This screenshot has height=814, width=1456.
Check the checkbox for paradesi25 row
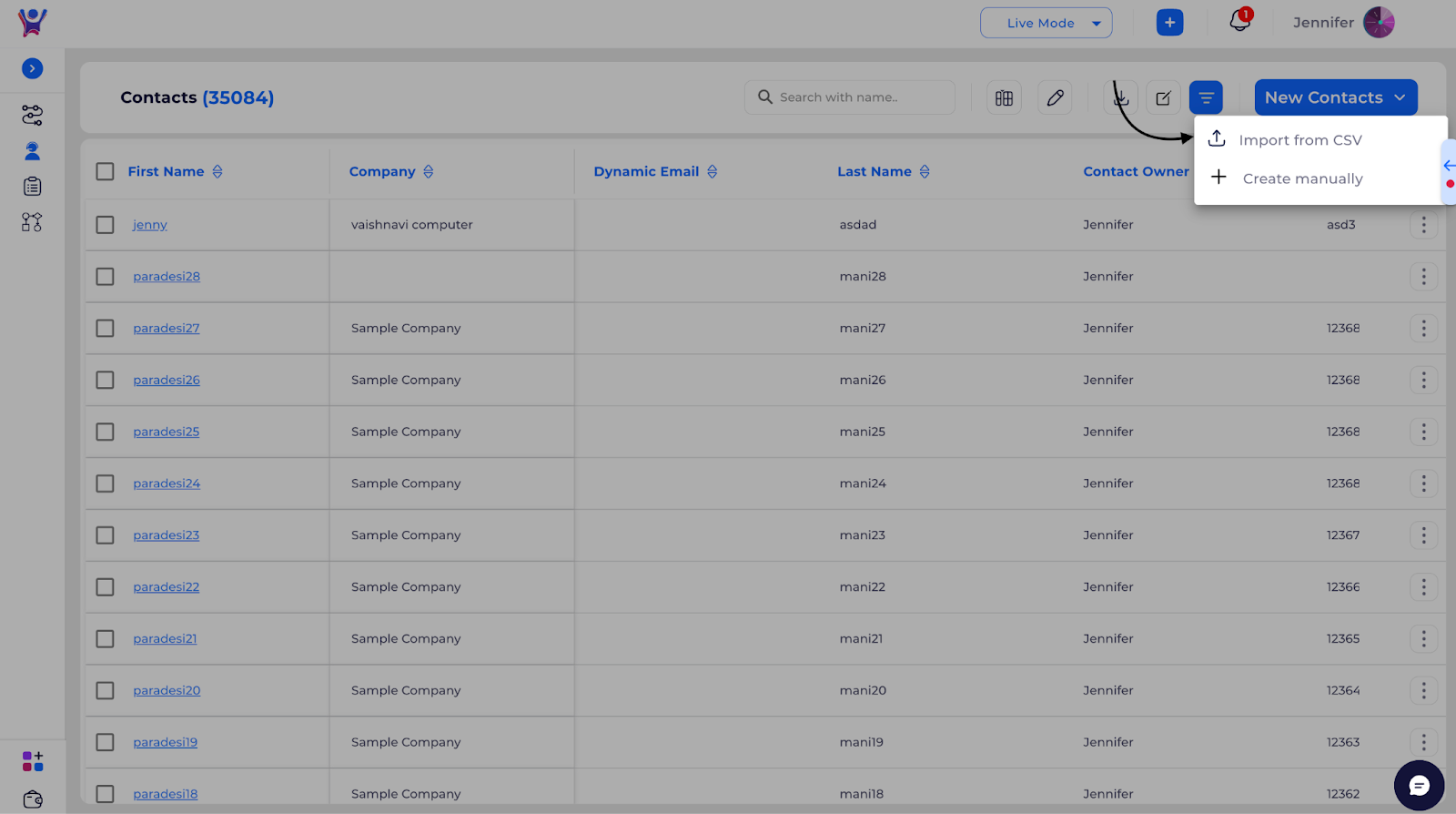click(x=106, y=432)
